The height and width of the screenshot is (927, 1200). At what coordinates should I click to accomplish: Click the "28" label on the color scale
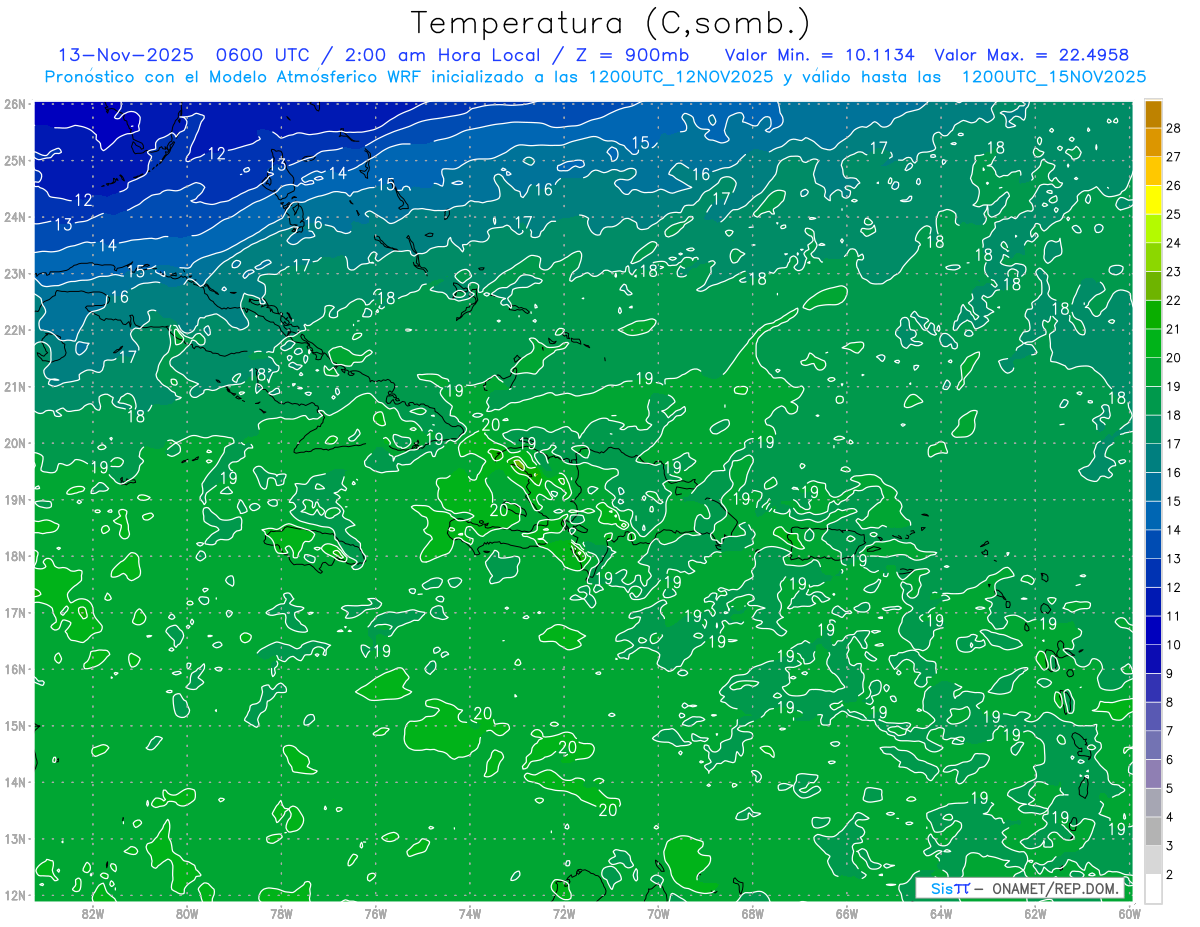point(1174,127)
